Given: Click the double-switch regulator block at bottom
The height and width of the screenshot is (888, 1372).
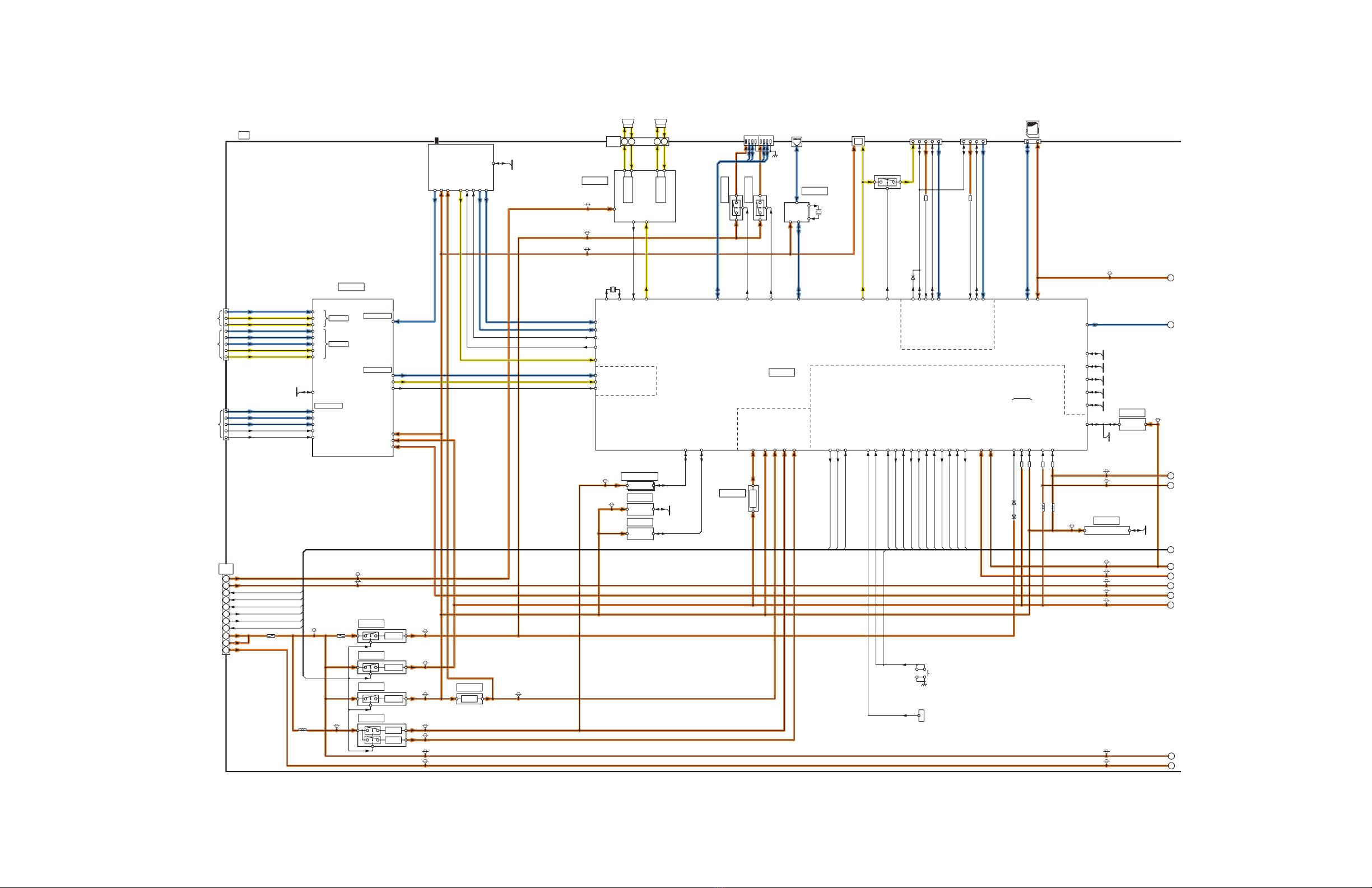Looking at the screenshot, I should click(x=382, y=735).
